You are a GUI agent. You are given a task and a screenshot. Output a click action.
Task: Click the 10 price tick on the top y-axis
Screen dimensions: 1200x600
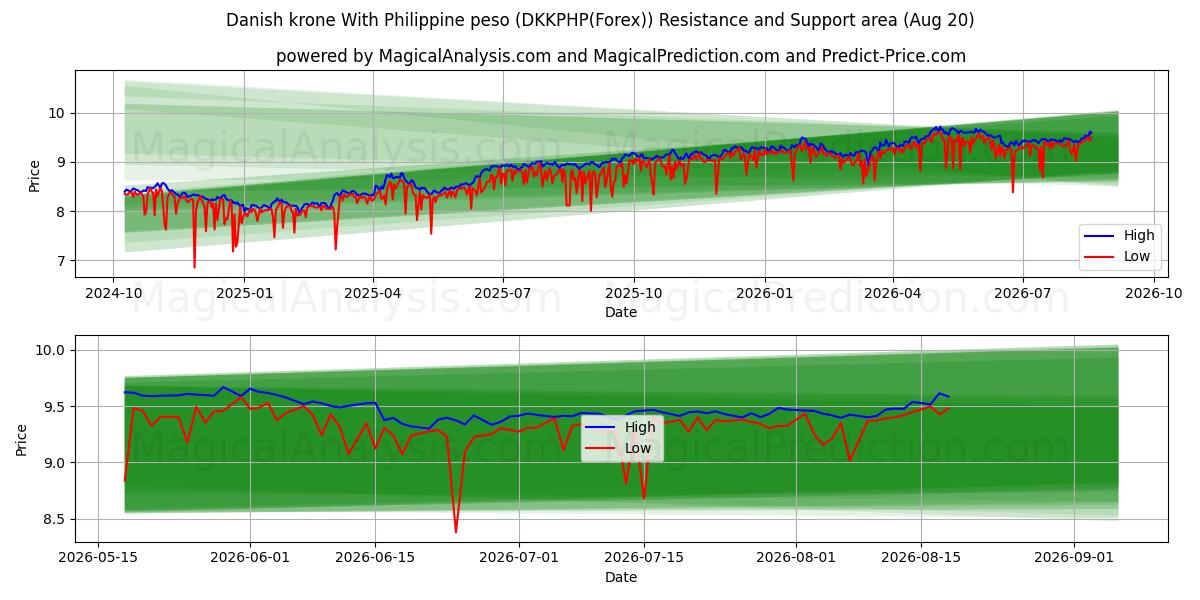(57, 113)
